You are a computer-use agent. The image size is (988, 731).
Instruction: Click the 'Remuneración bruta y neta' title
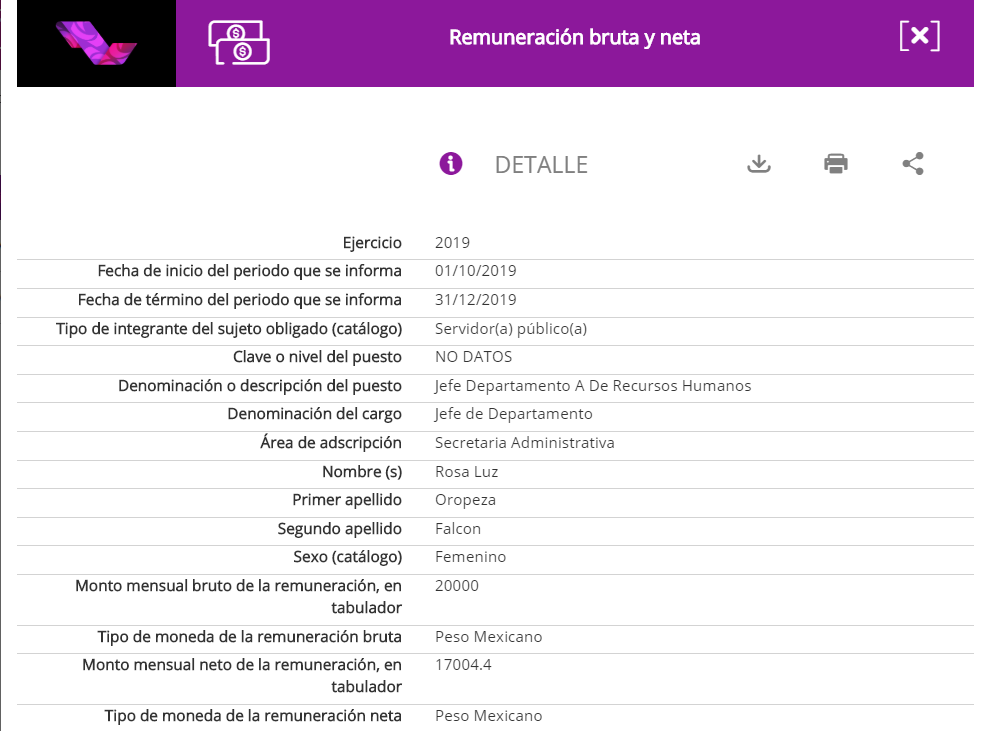click(x=575, y=38)
